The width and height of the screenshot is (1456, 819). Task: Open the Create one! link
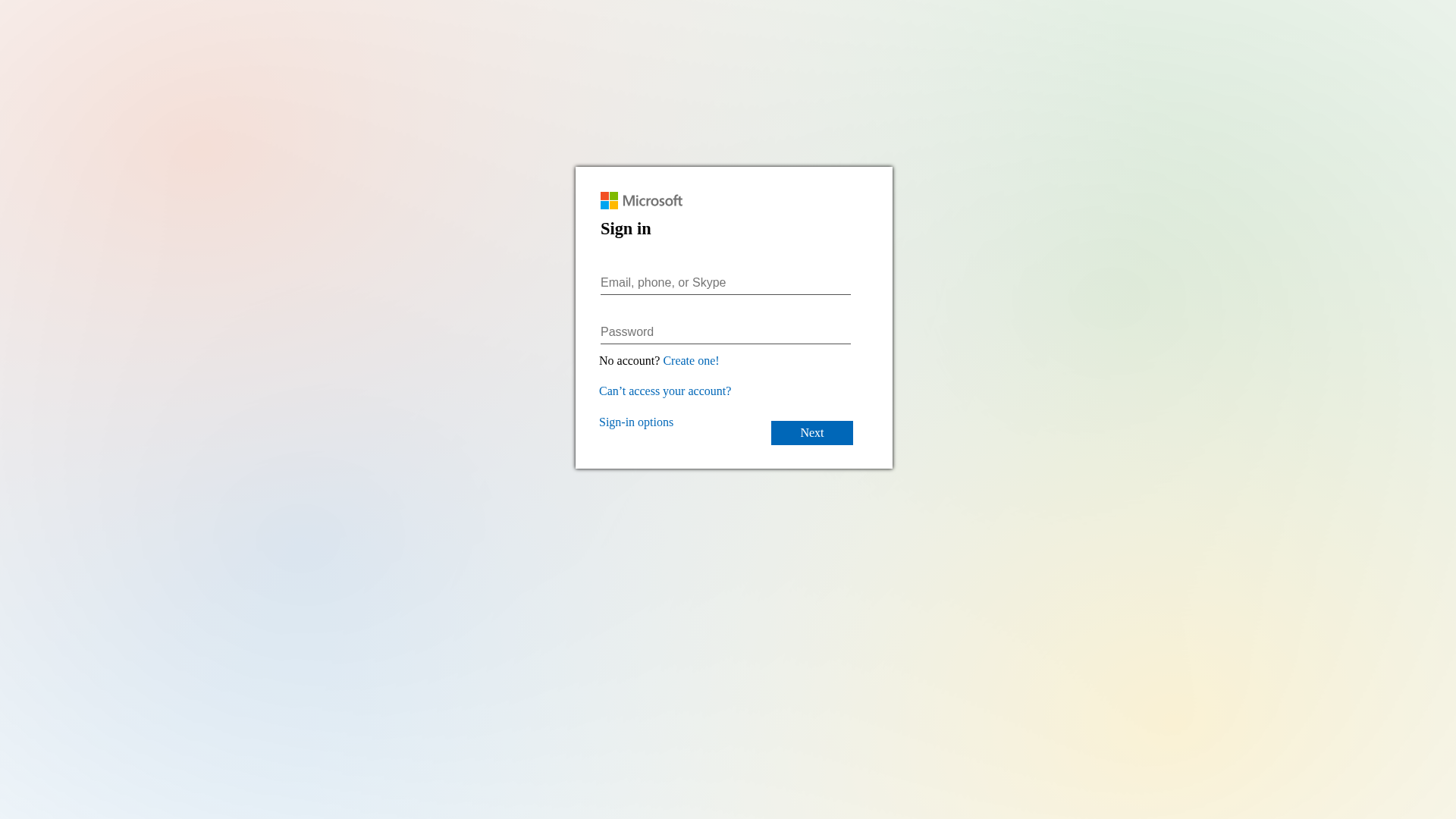691,361
